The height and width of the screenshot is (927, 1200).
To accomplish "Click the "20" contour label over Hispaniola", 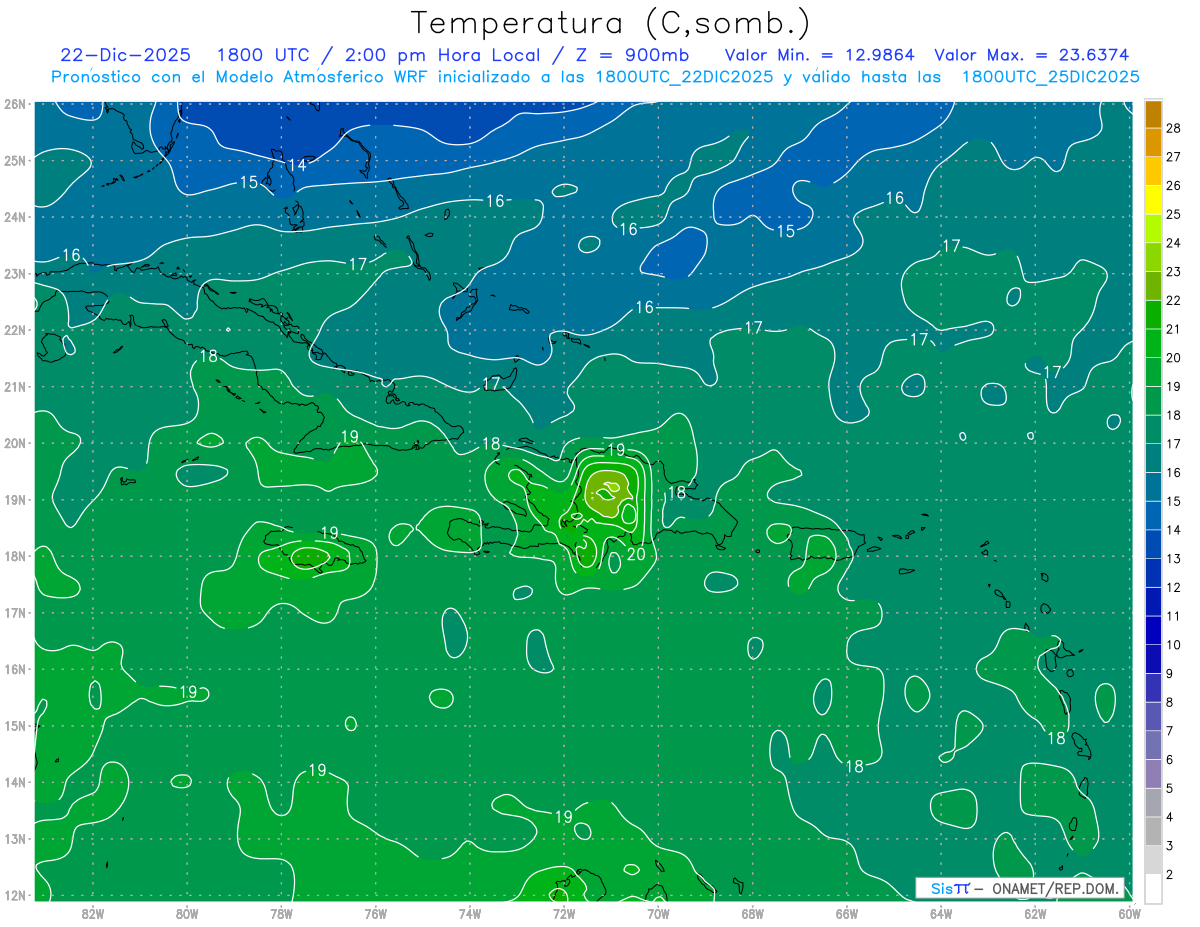I will (636, 553).
